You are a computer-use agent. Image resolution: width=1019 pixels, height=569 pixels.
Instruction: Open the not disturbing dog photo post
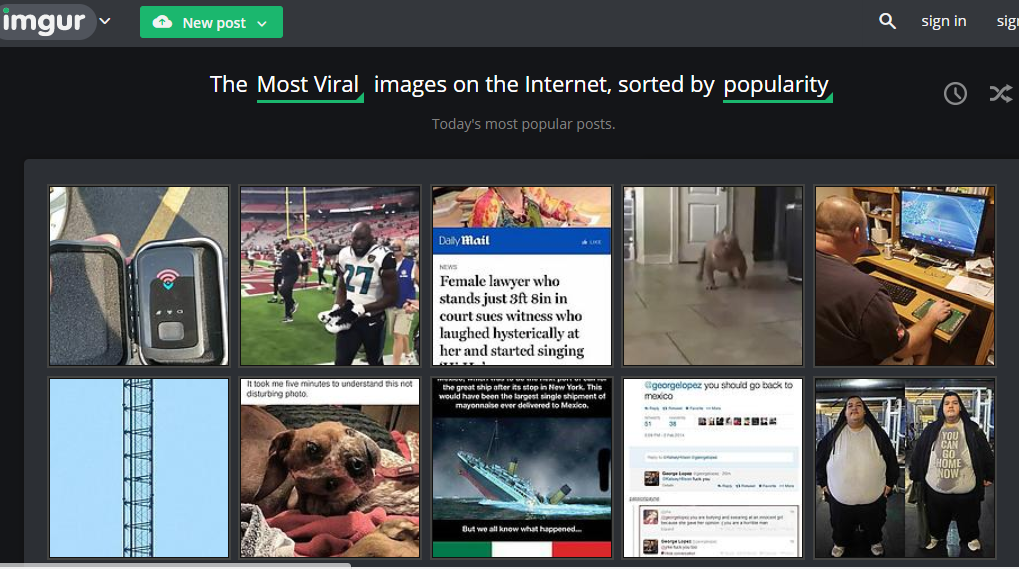[330, 468]
